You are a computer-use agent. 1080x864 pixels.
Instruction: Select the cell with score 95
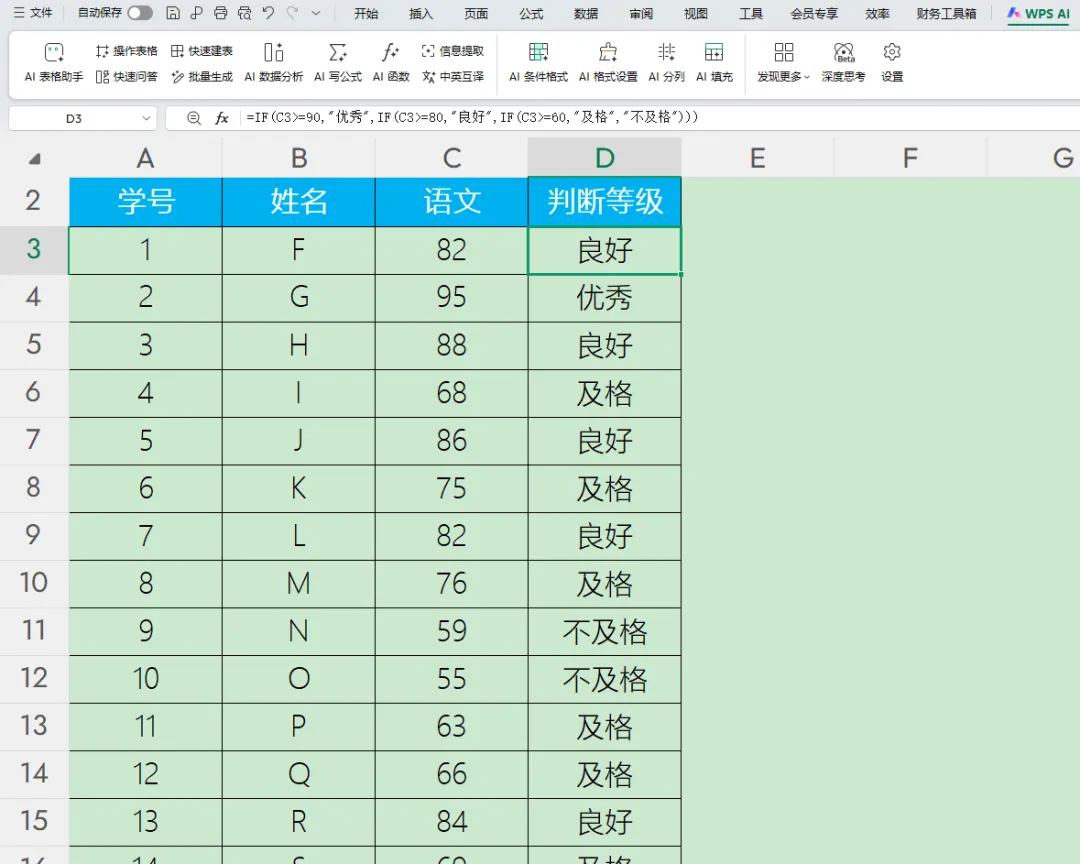(452, 298)
